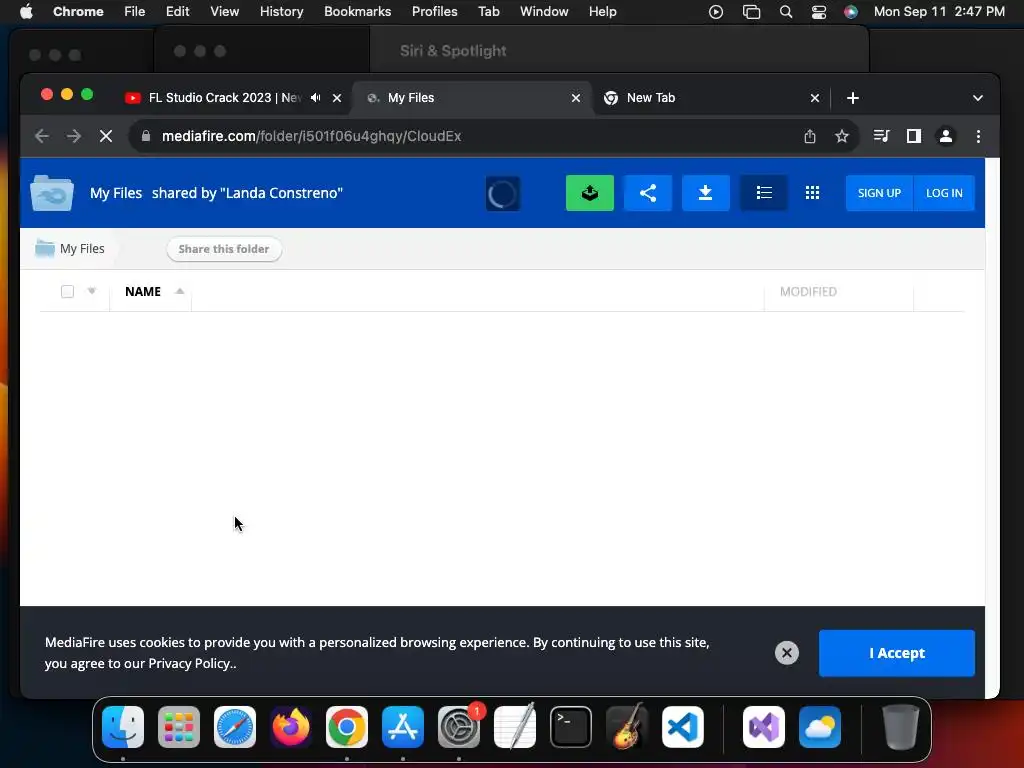Open the Chrome three-dot menu

(978, 136)
